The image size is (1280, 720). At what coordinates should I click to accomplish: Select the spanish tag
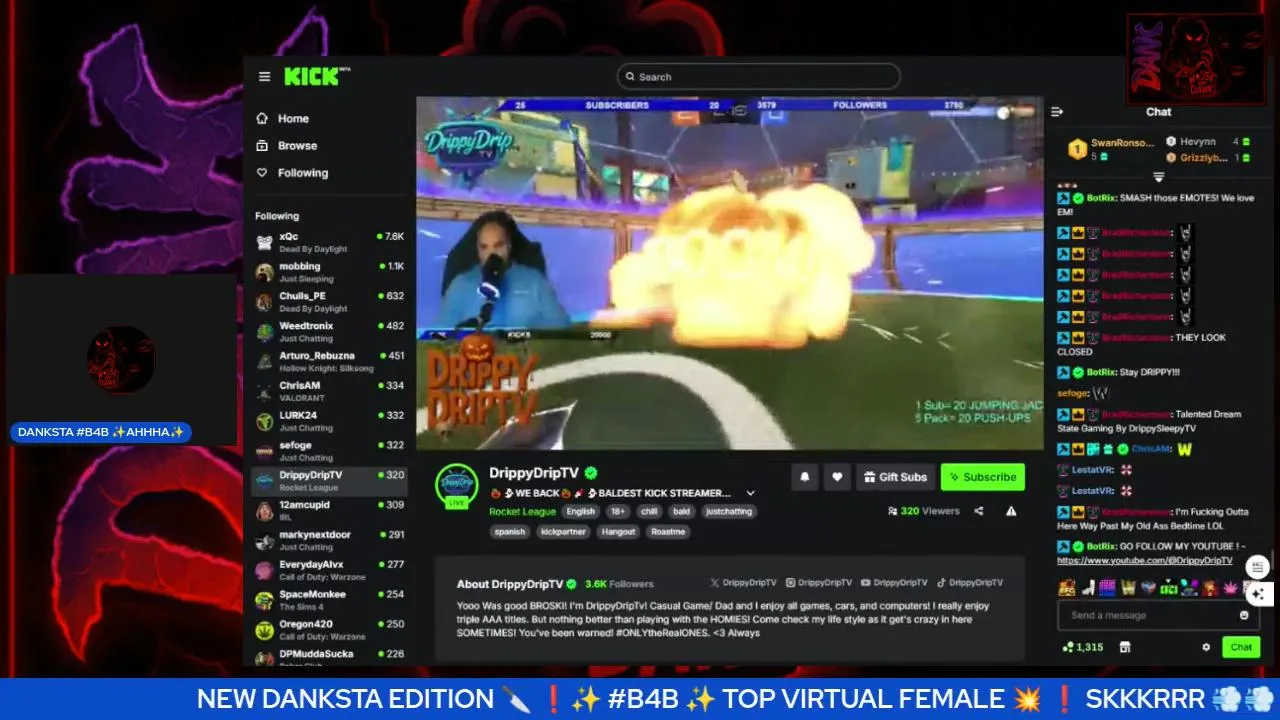coord(510,532)
